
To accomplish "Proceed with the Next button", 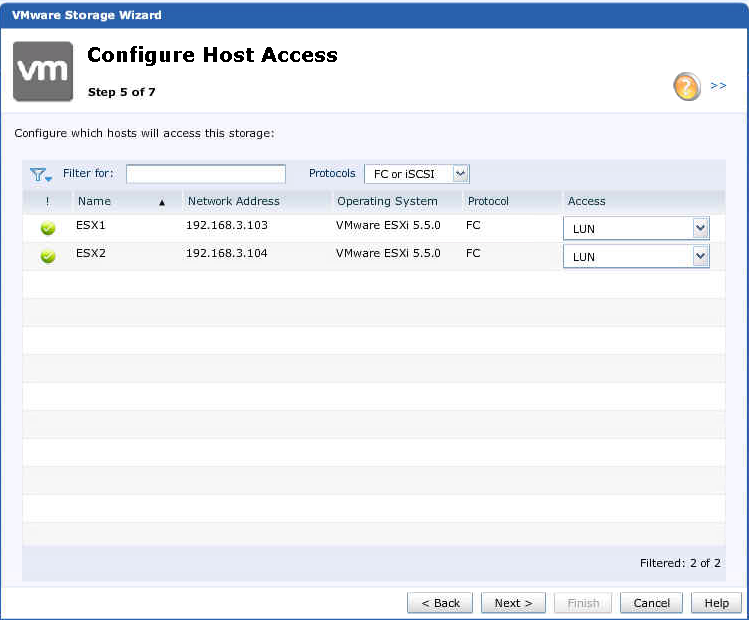I will point(513,603).
